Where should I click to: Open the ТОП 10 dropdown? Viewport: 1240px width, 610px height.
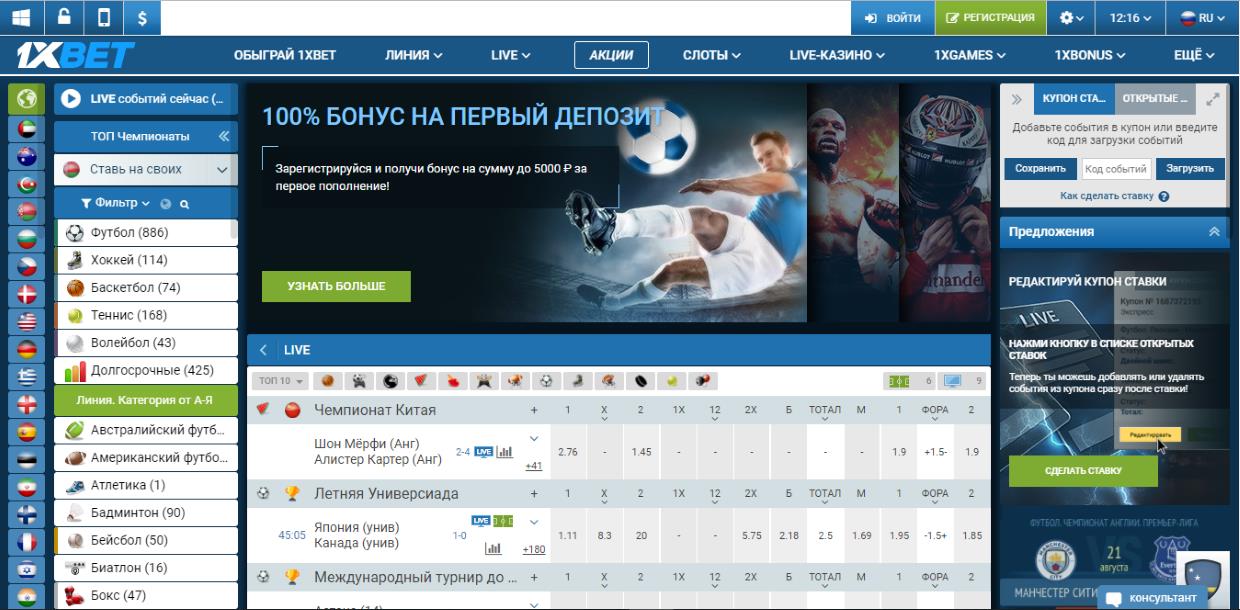283,381
